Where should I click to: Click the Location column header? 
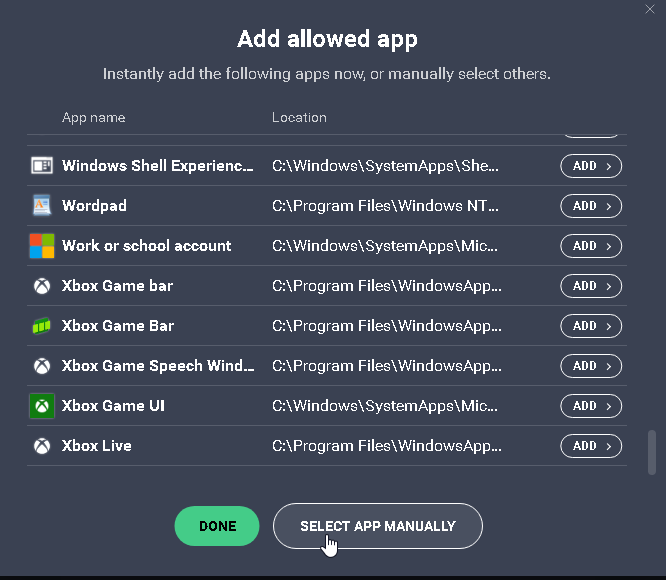coord(299,117)
